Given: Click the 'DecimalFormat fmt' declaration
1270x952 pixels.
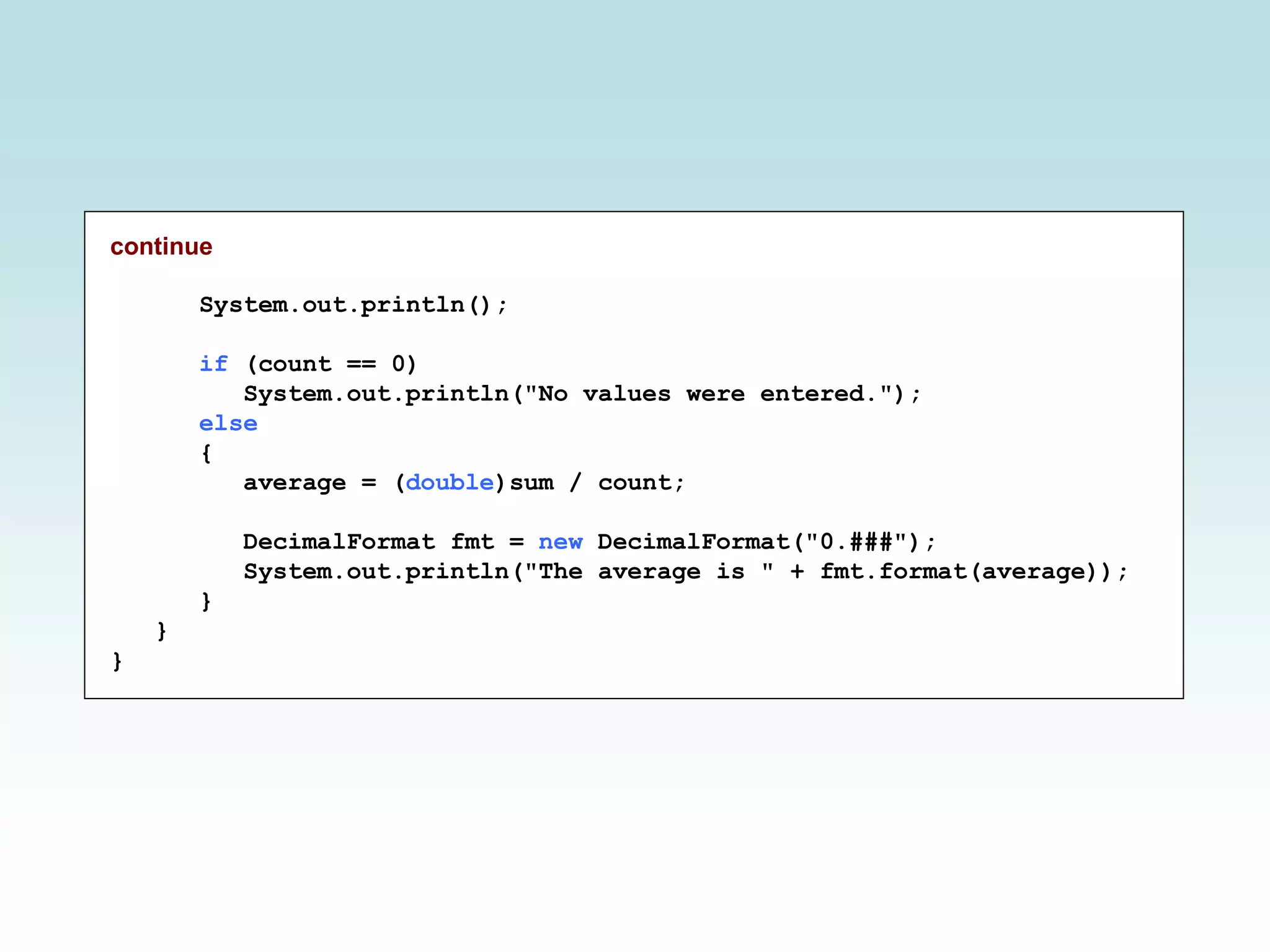Looking at the screenshot, I should (x=369, y=542).
